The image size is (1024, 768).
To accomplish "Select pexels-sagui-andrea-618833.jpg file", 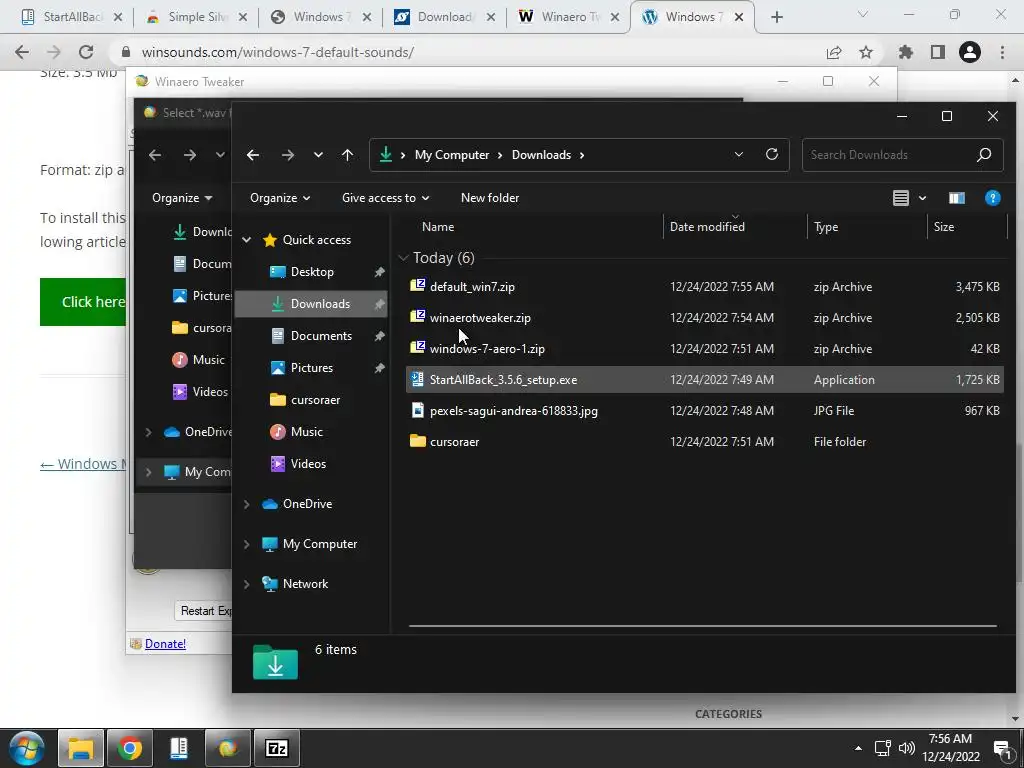I will (x=704, y=411).
